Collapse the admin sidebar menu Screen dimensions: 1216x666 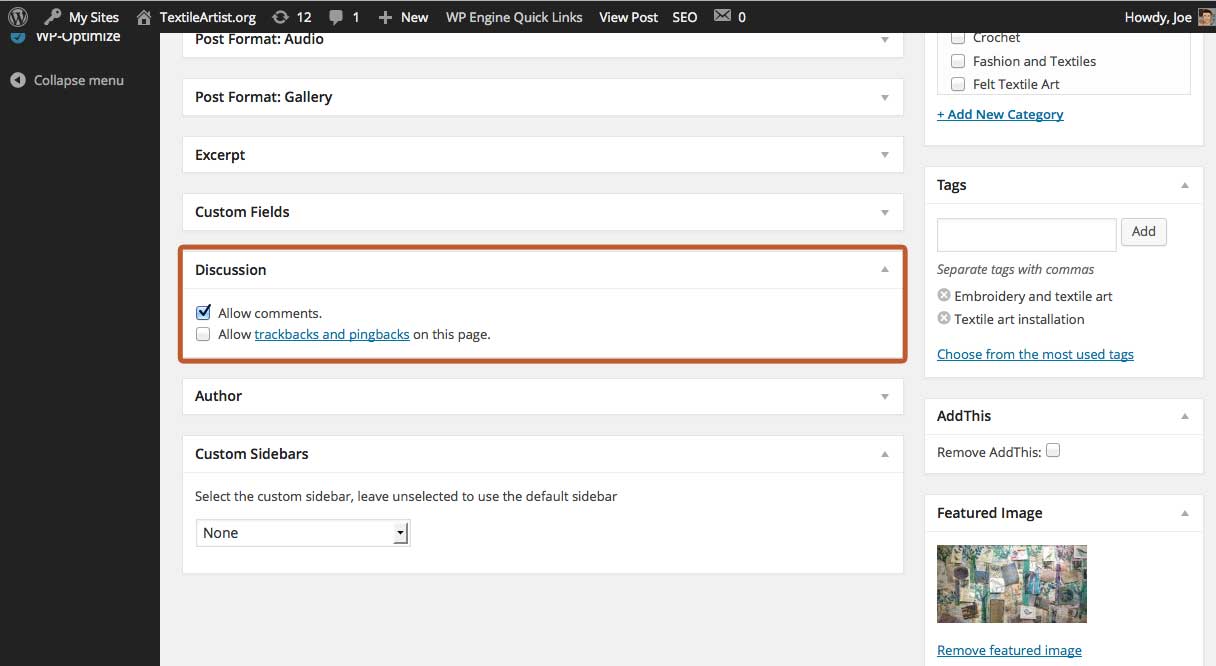pos(67,80)
